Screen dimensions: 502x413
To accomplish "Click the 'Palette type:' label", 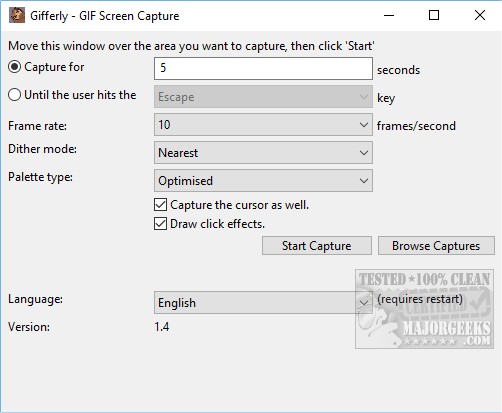I will pos(40,177).
